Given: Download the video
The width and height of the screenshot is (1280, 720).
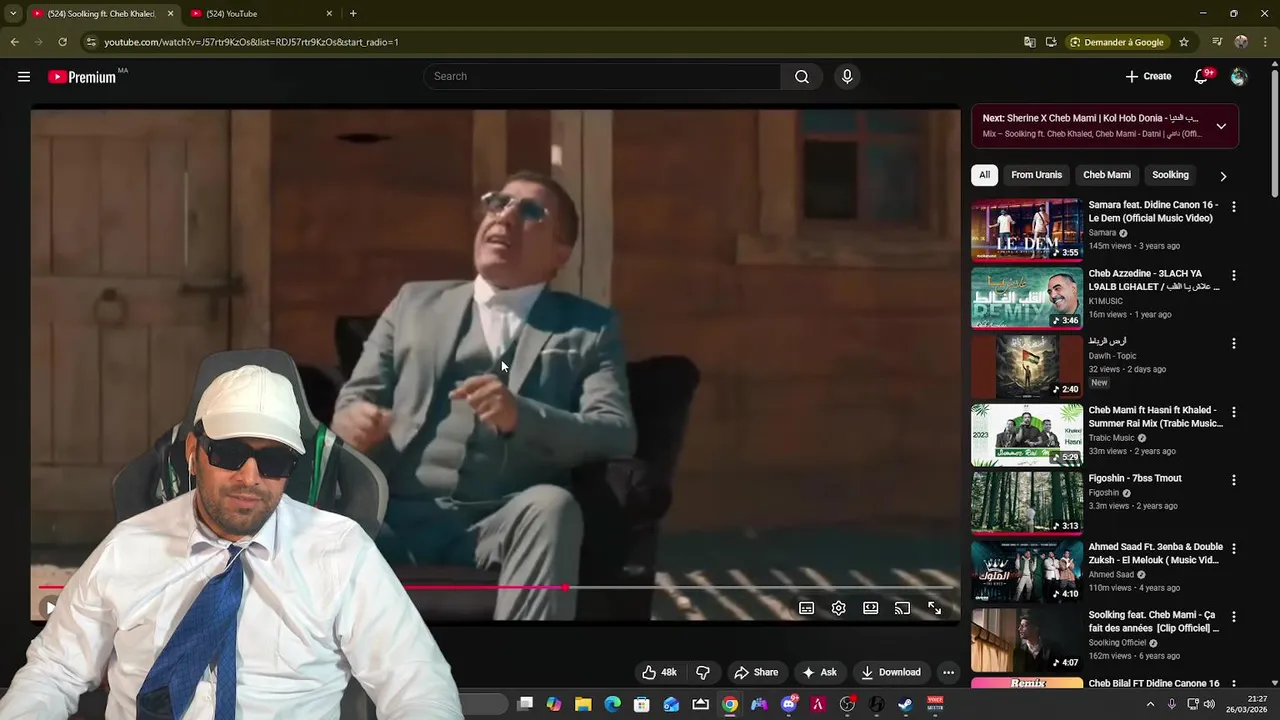Looking at the screenshot, I should click(x=890, y=672).
